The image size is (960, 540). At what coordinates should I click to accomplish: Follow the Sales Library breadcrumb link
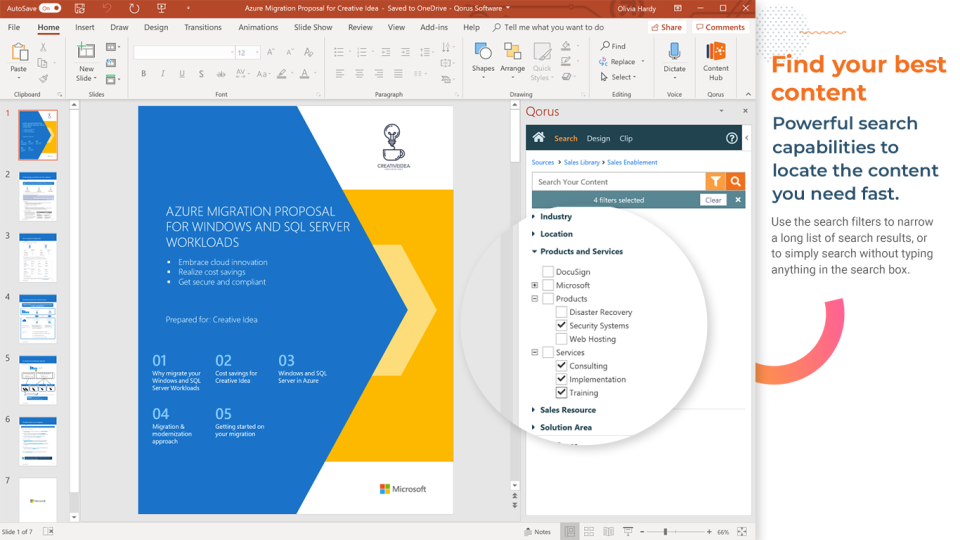[x=582, y=162]
